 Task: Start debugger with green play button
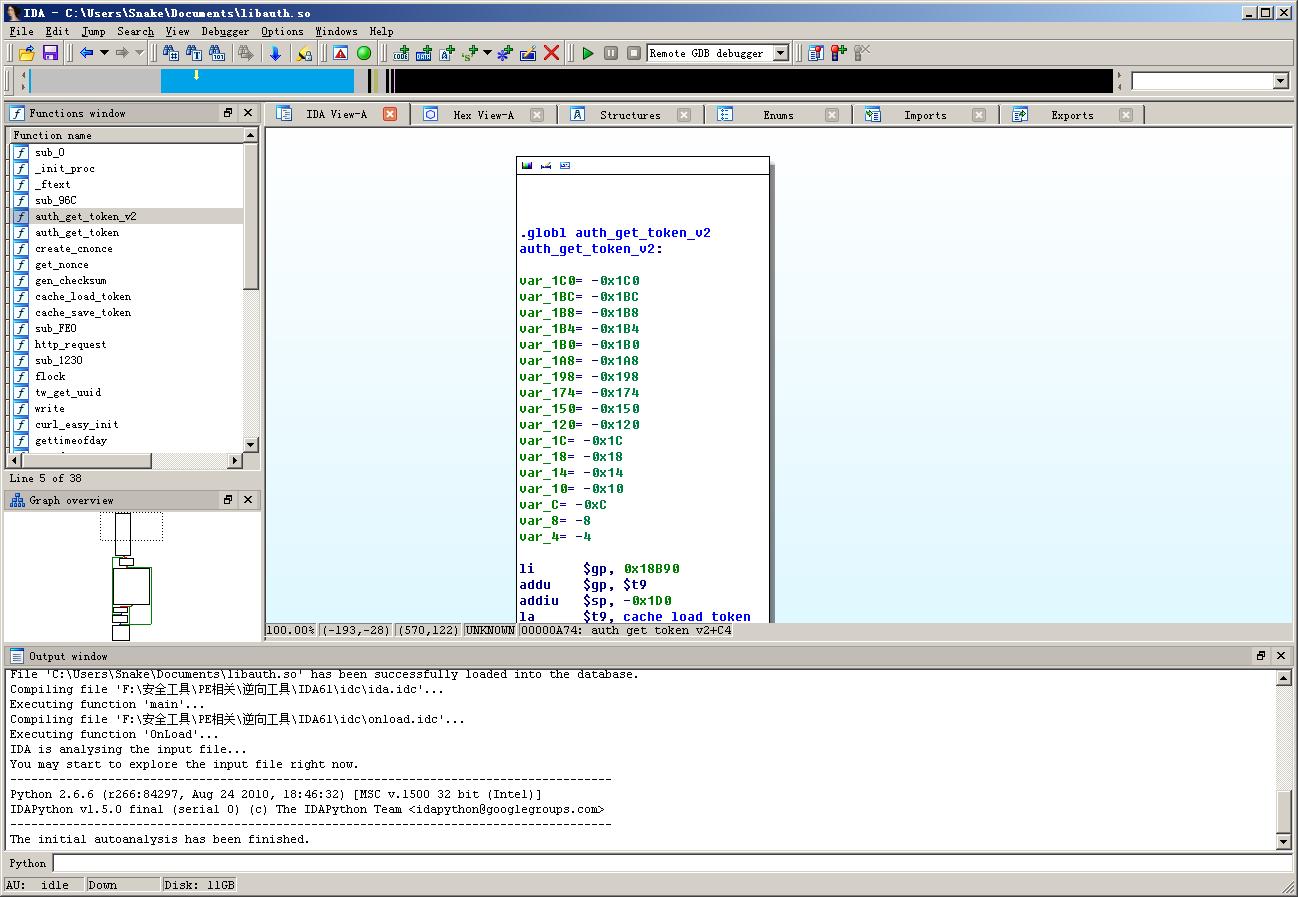coord(588,53)
